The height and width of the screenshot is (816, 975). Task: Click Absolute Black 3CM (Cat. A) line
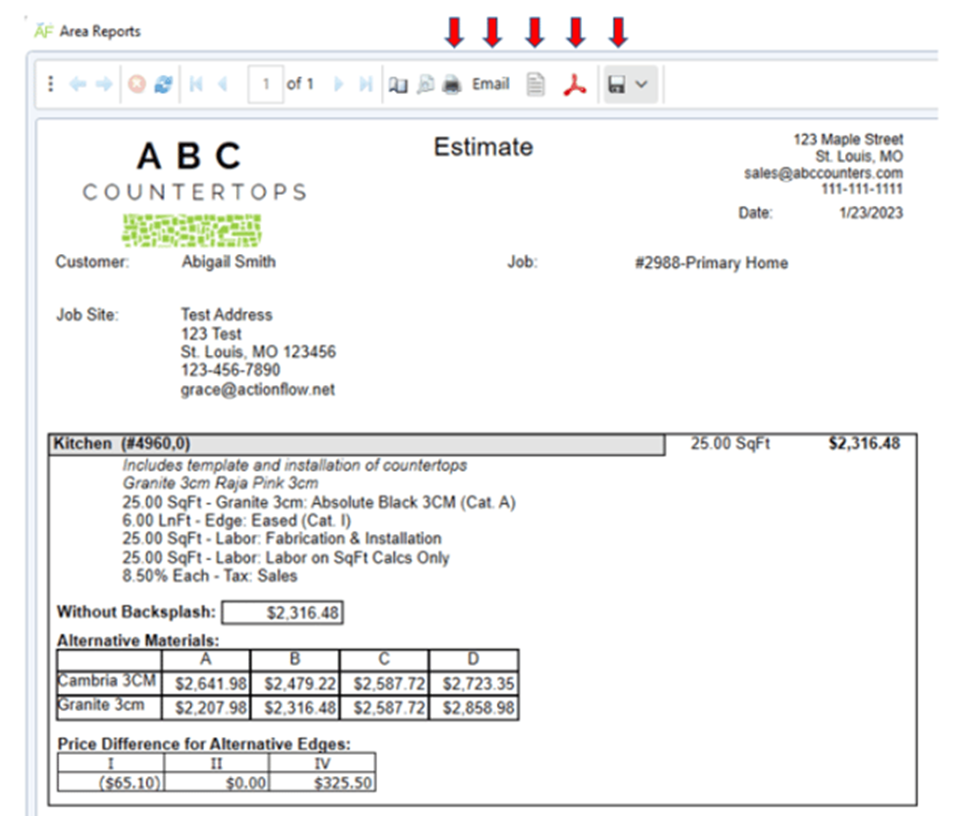tap(319, 503)
